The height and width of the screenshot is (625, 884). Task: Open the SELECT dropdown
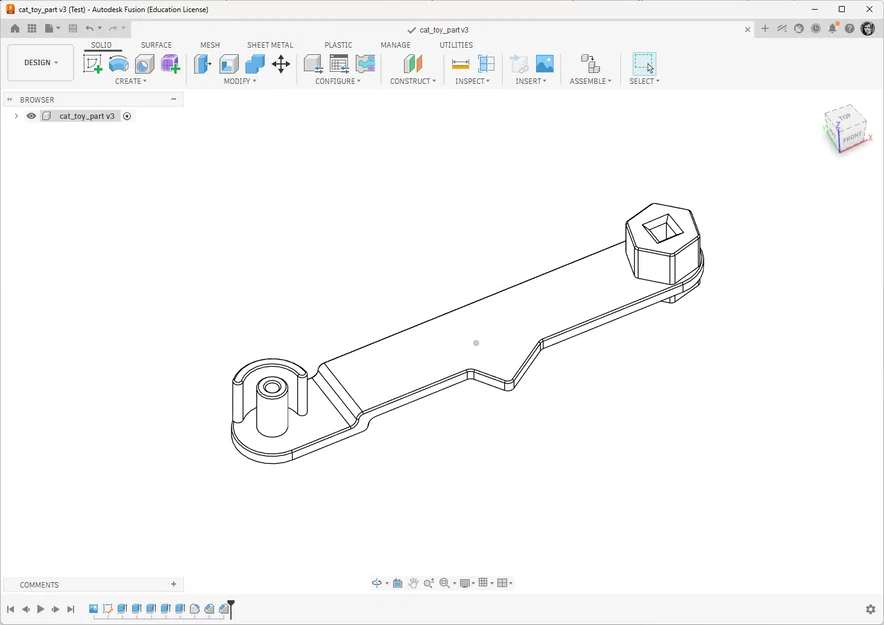click(644, 81)
